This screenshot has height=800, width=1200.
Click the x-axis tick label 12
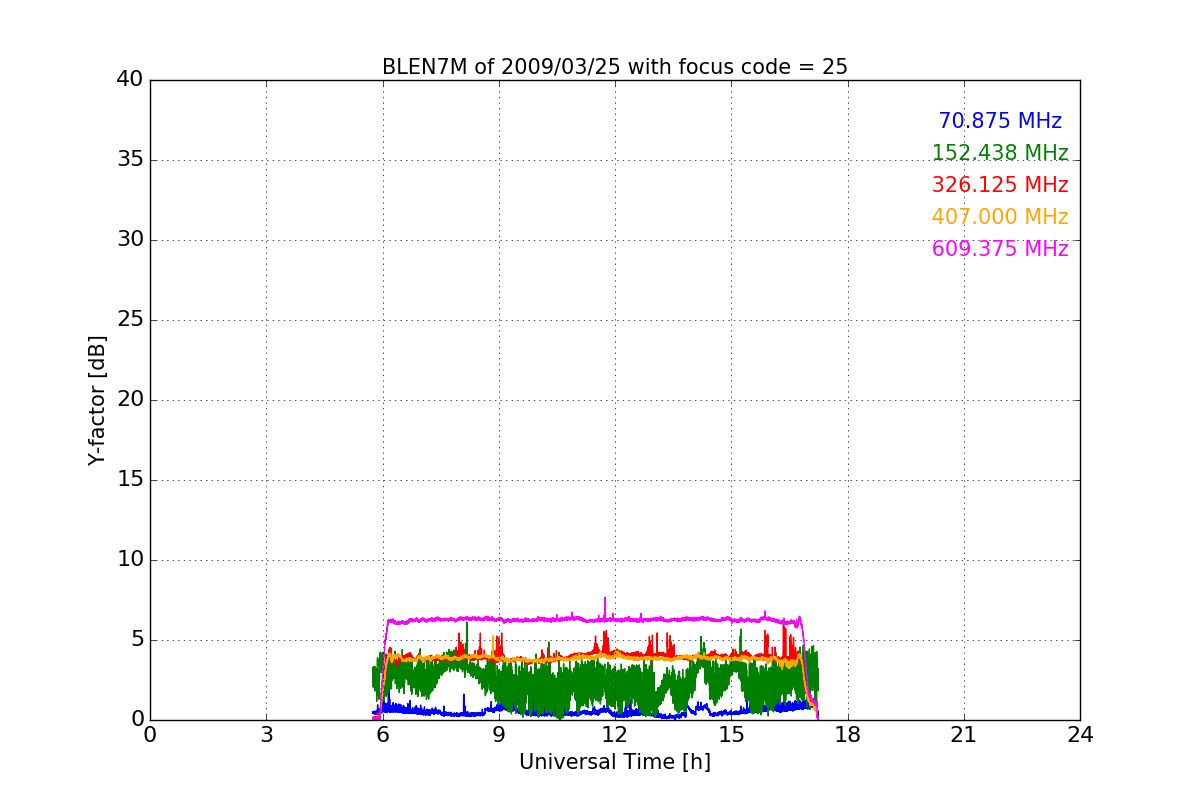[x=615, y=735]
